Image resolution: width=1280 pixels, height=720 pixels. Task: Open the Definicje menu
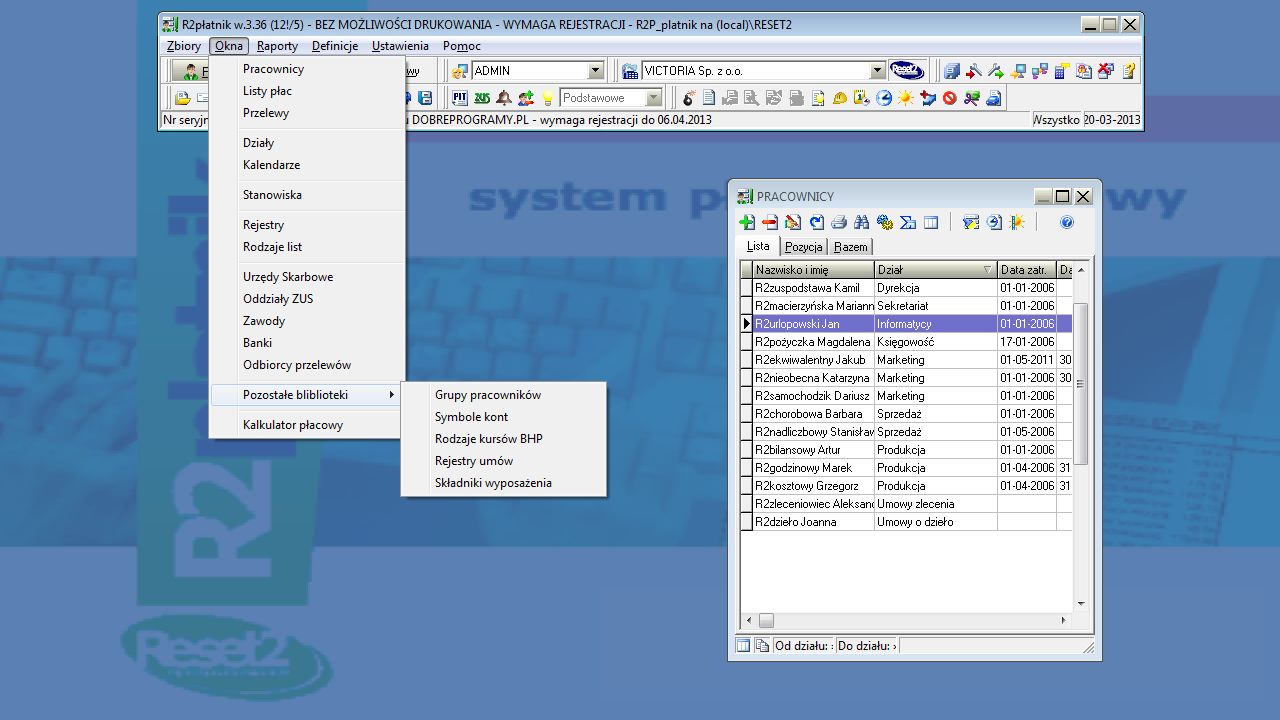tap(335, 46)
